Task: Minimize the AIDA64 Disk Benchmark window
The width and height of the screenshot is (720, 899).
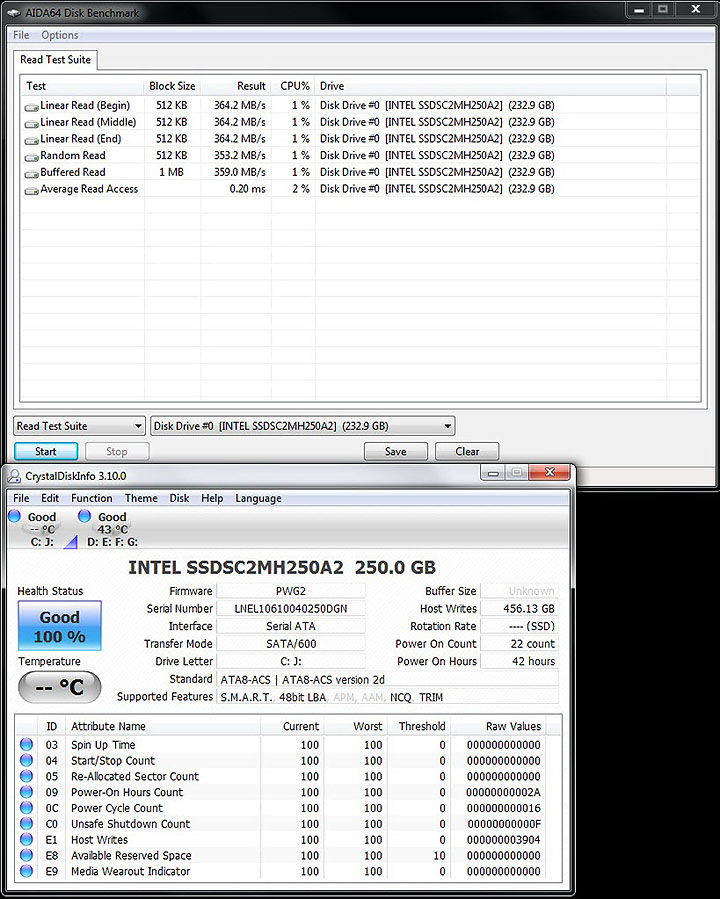Action: pyautogui.click(x=640, y=9)
